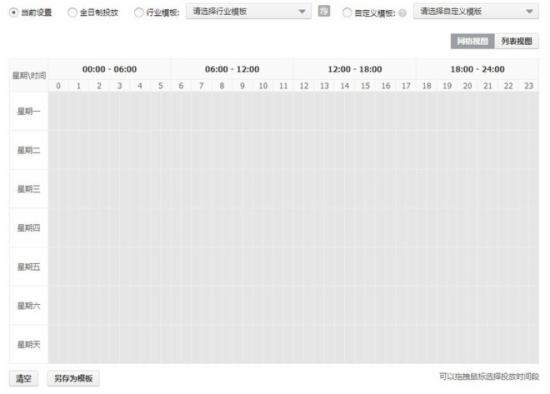Click the hour 0 column header
Viewport: 550px width, 394px height.
click(x=58, y=86)
